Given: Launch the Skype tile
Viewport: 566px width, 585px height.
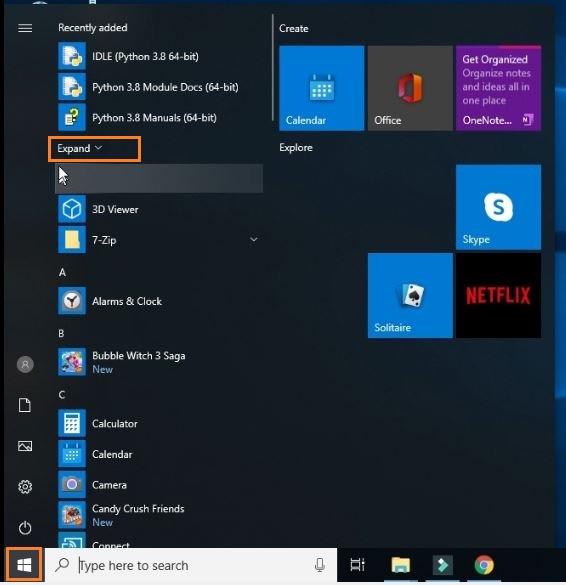Looking at the screenshot, I should point(498,207).
